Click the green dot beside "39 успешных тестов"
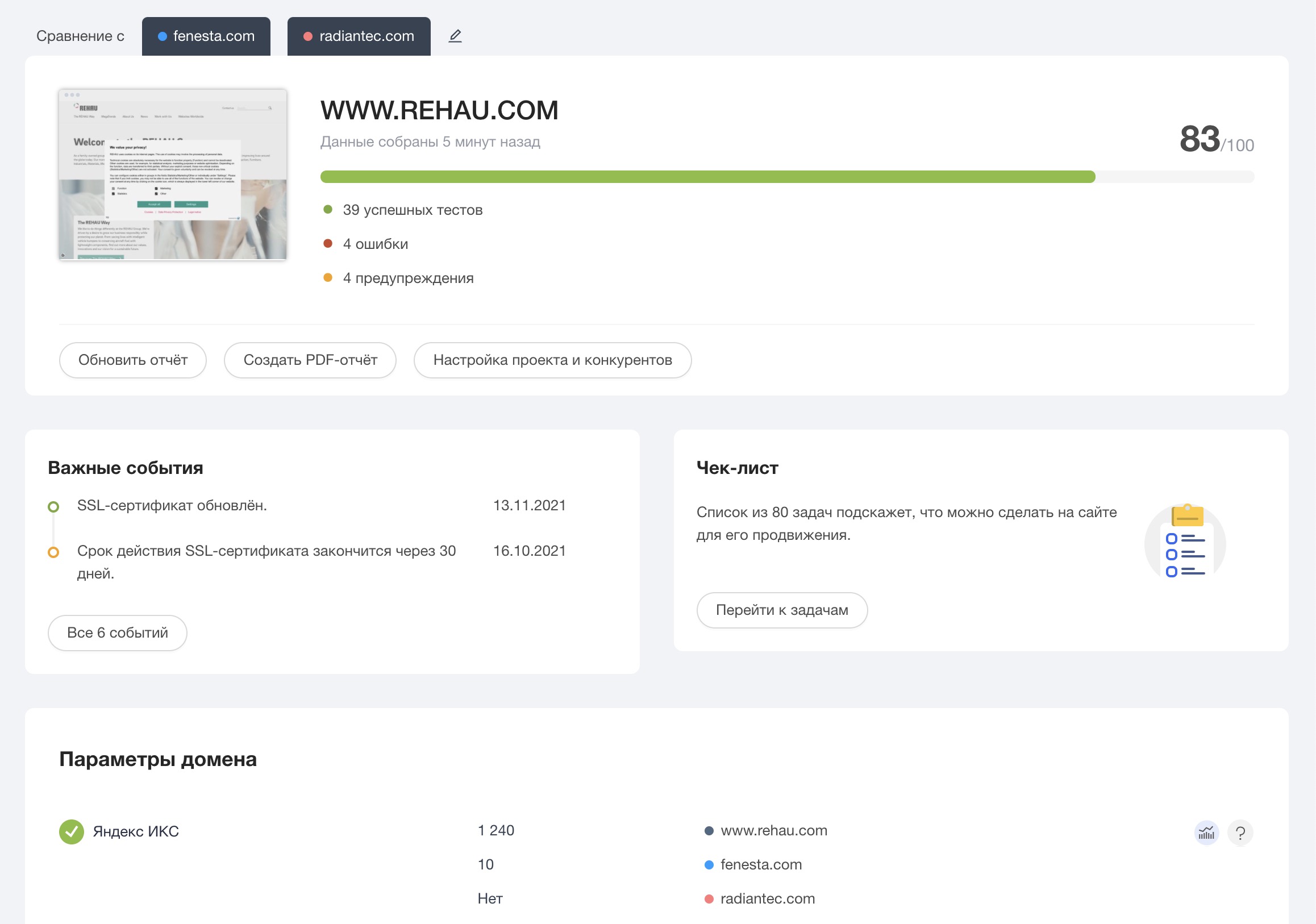The width and height of the screenshot is (1316, 924). [327, 209]
